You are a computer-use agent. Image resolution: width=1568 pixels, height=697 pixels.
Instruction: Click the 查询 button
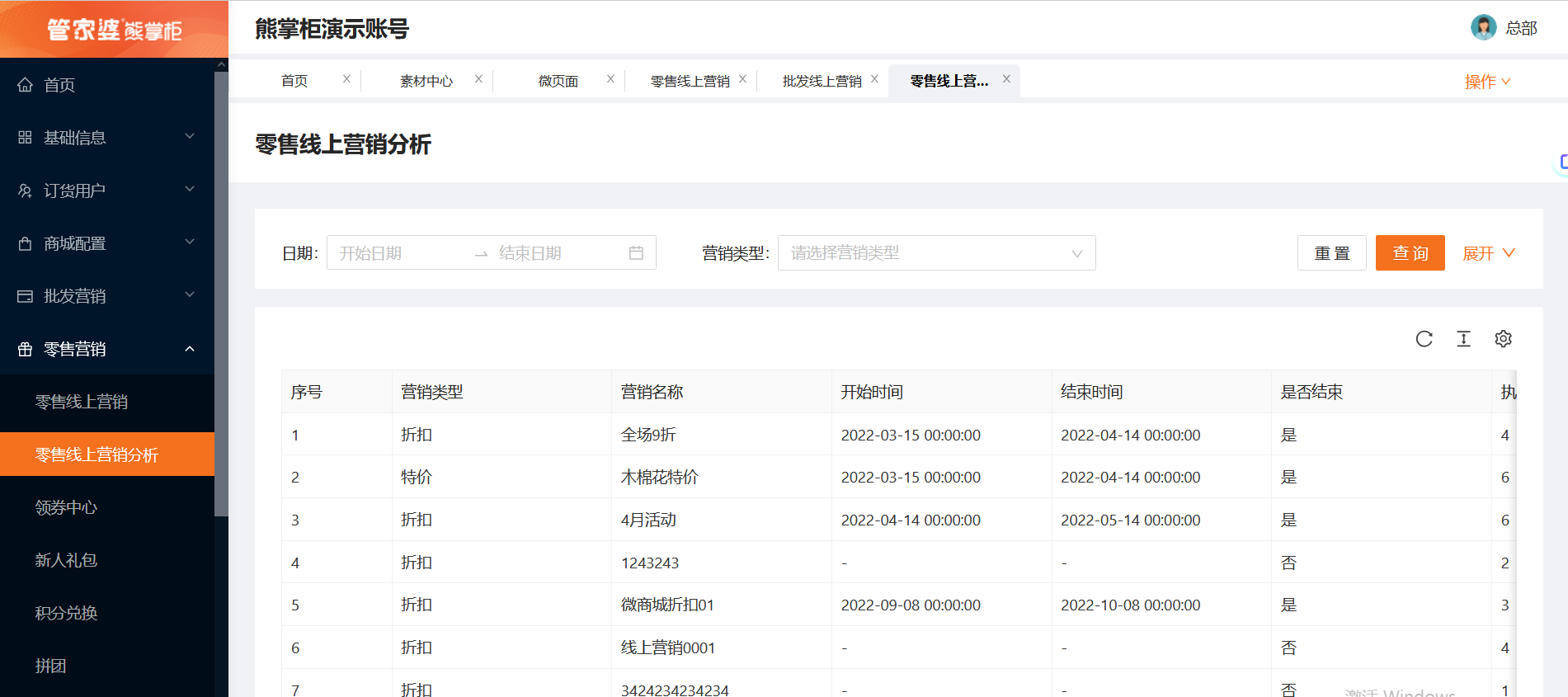coord(1410,253)
